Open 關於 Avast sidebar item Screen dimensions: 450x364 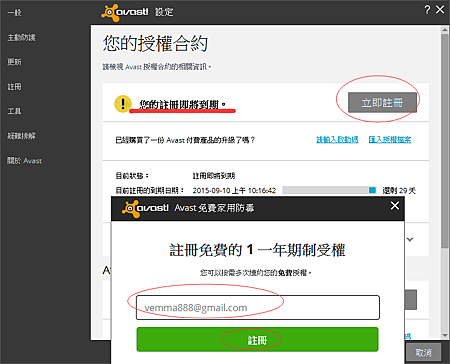pyautogui.click(x=24, y=161)
